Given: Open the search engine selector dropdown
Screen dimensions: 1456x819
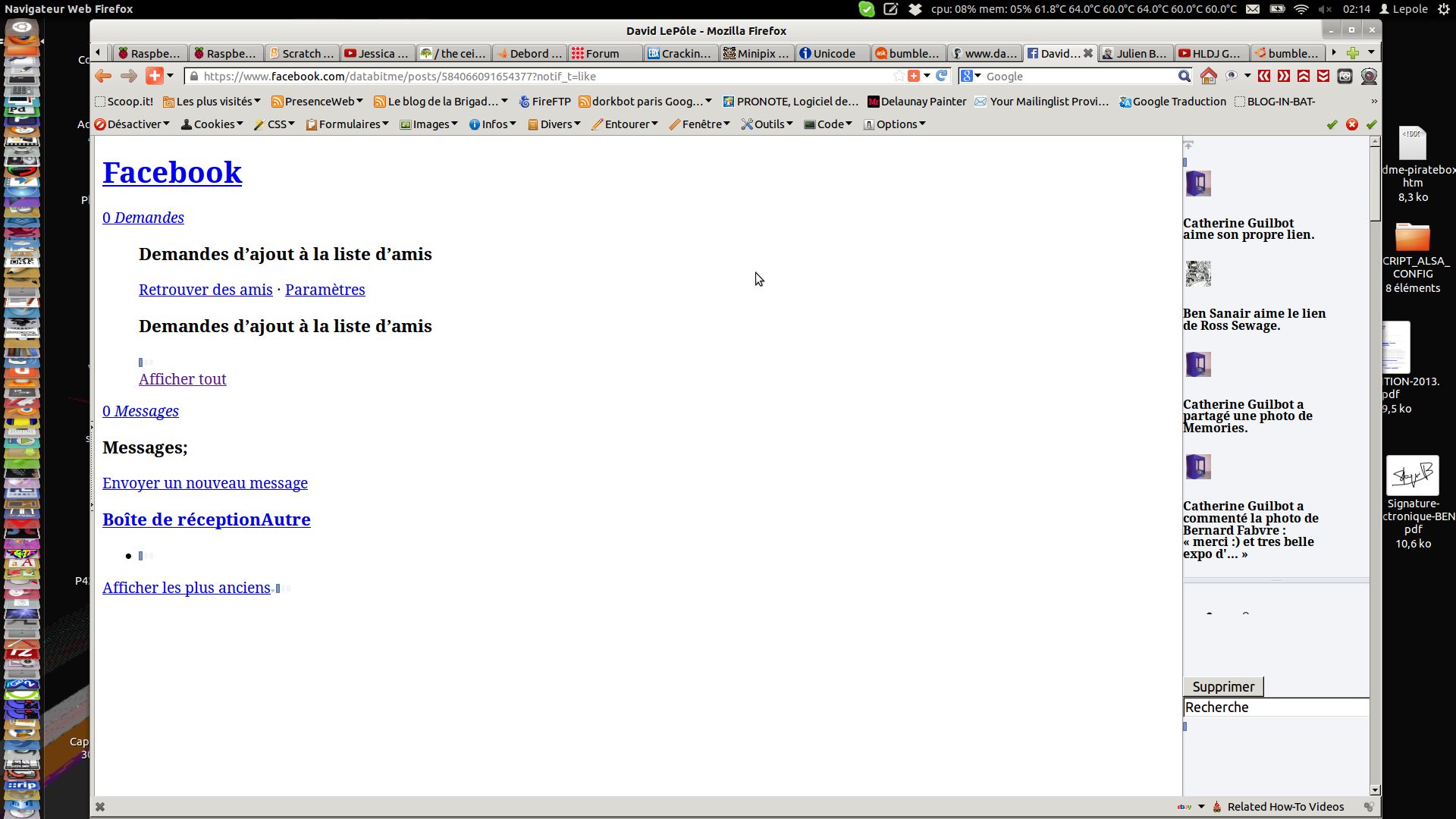Looking at the screenshot, I should (x=971, y=76).
